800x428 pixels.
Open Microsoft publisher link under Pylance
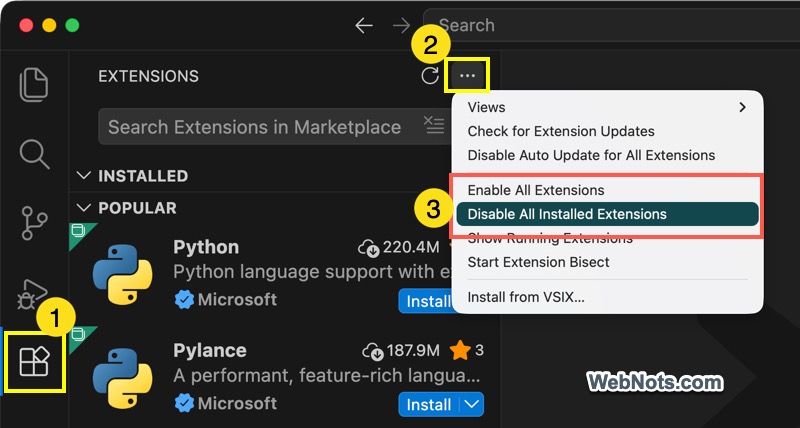pyautogui.click(x=237, y=404)
